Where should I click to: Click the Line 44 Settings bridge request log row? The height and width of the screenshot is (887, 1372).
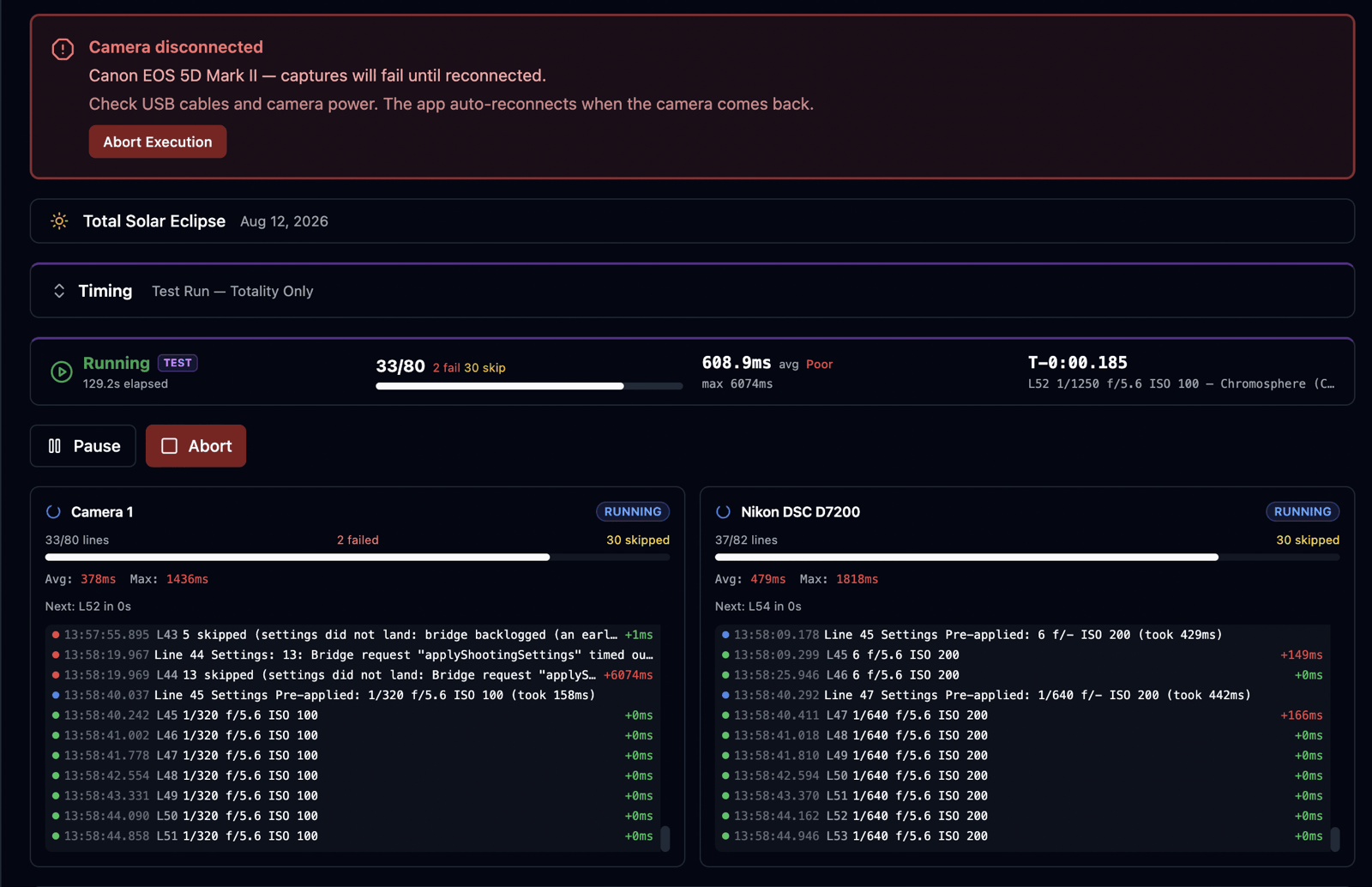(x=352, y=655)
